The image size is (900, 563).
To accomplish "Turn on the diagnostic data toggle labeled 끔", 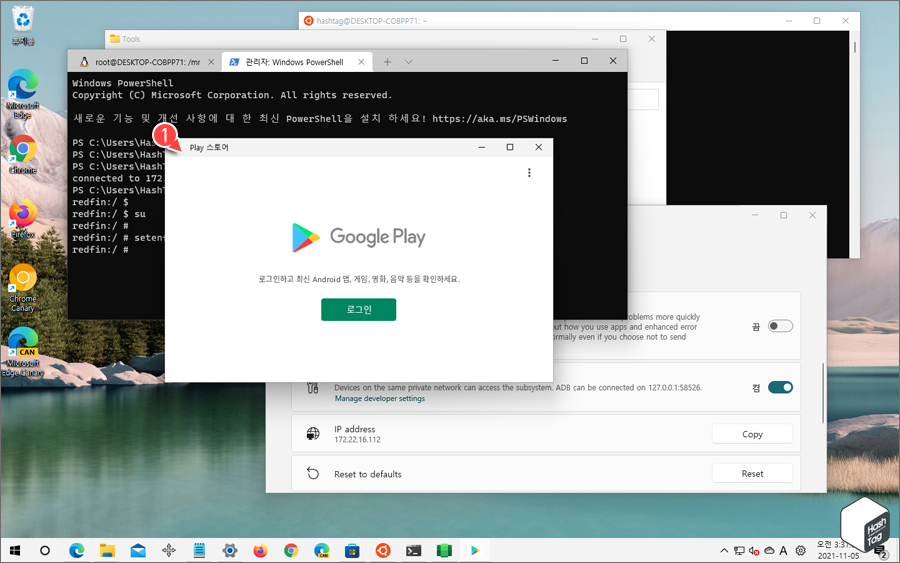I will pyautogui.click(x=780, y=326).
